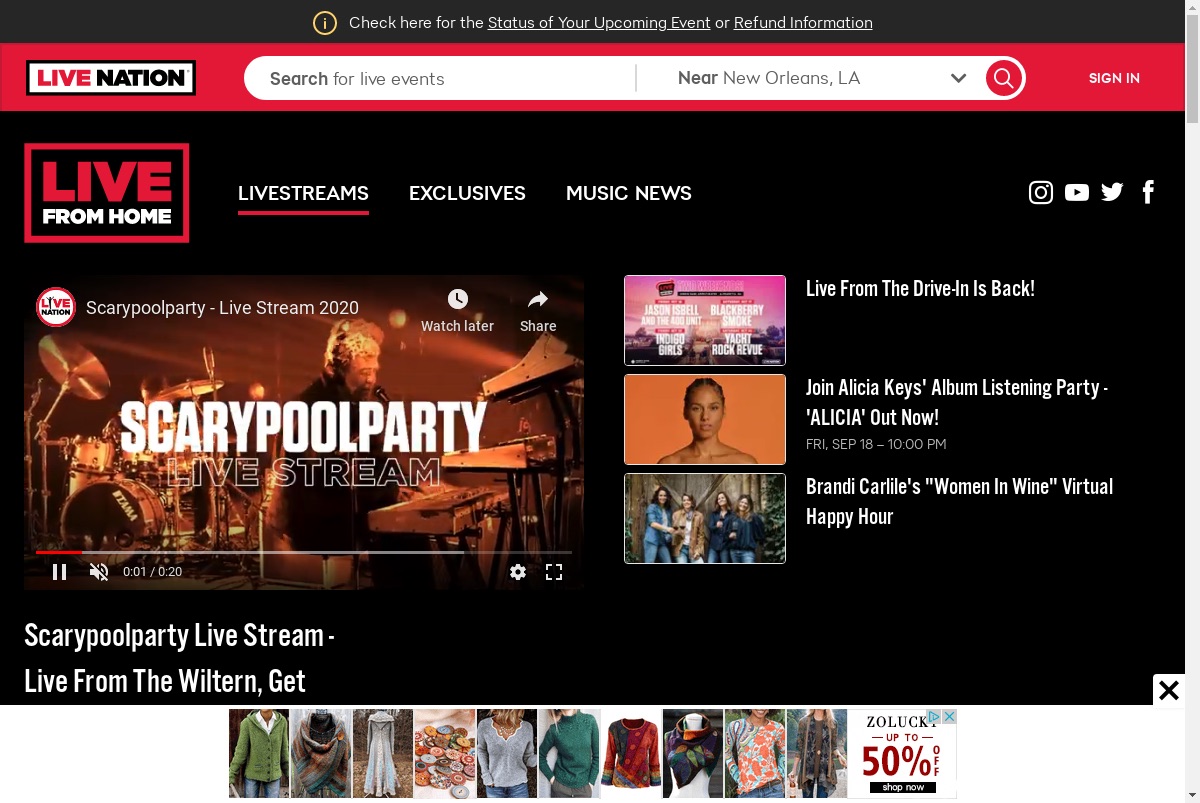The width and height of the screenshot is (1200, 803).
Task: Close the bottom ad banner with X
Action: coord(1169,690)
